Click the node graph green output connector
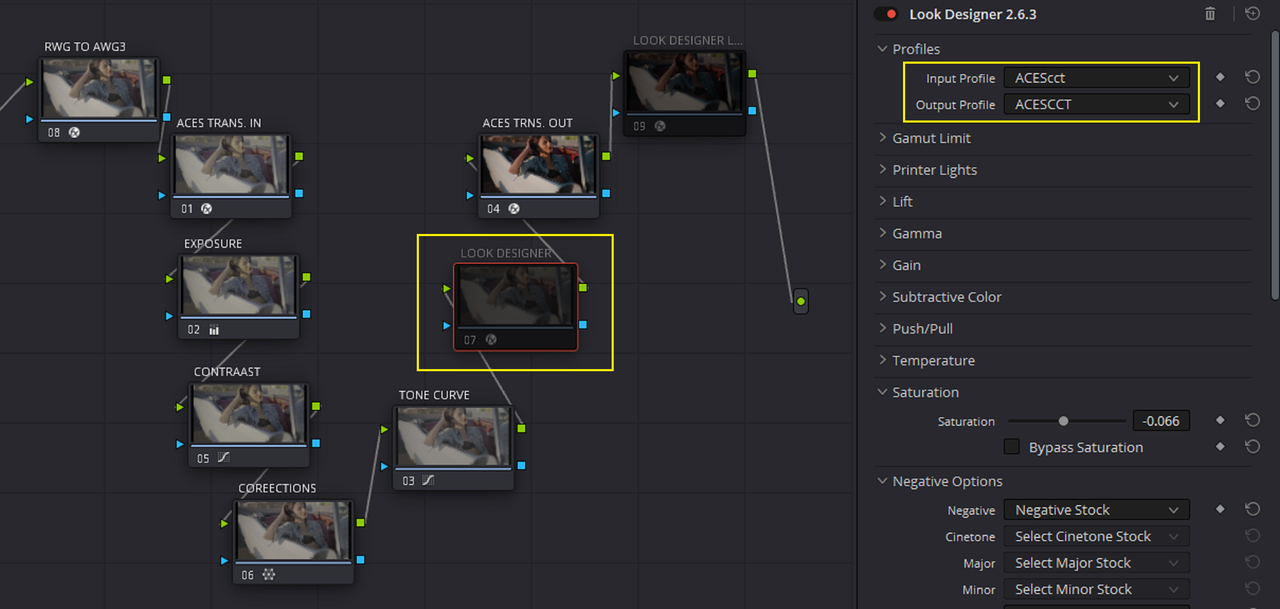 801,301
